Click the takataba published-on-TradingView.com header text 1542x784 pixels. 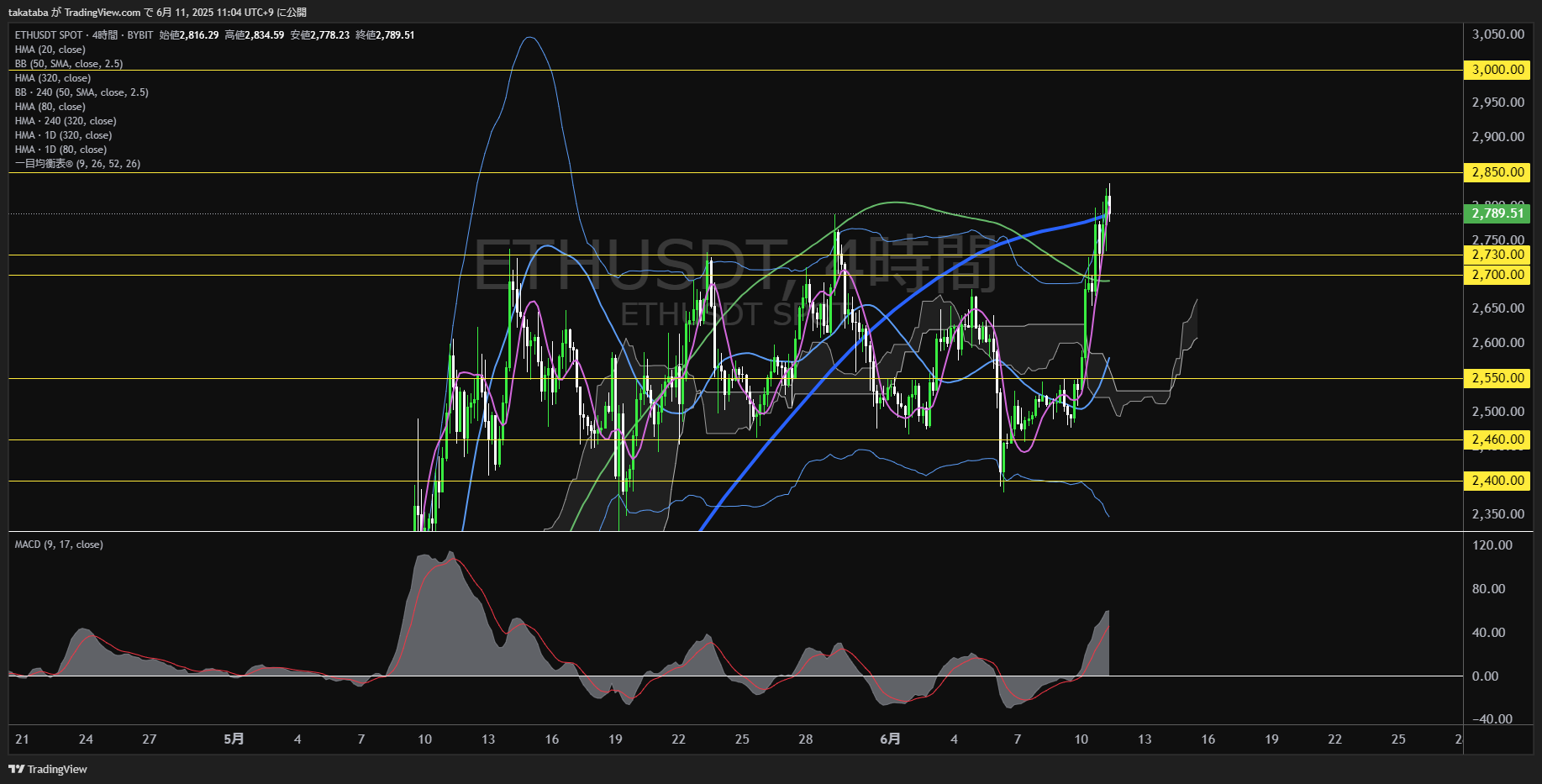coord(157,13)
